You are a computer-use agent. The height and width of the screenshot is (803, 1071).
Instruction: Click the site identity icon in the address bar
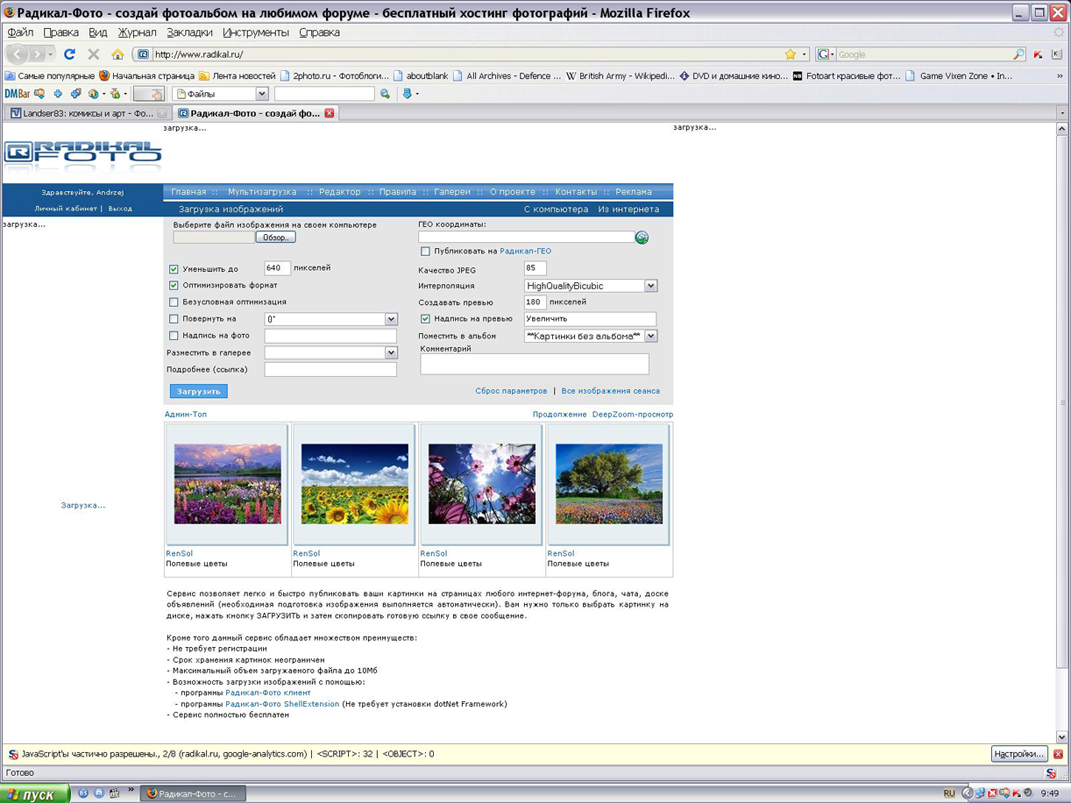[x=143, y=54]
